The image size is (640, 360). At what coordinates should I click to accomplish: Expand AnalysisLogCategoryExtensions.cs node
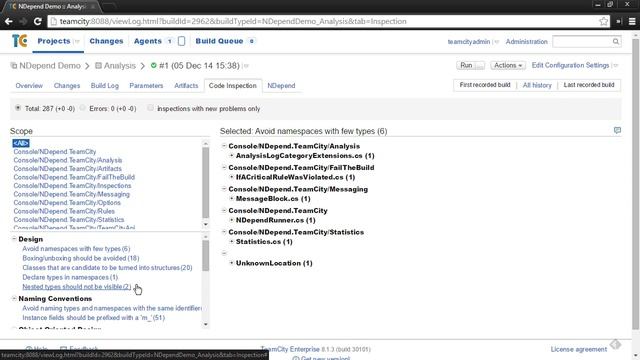click(x=231, y=156)
